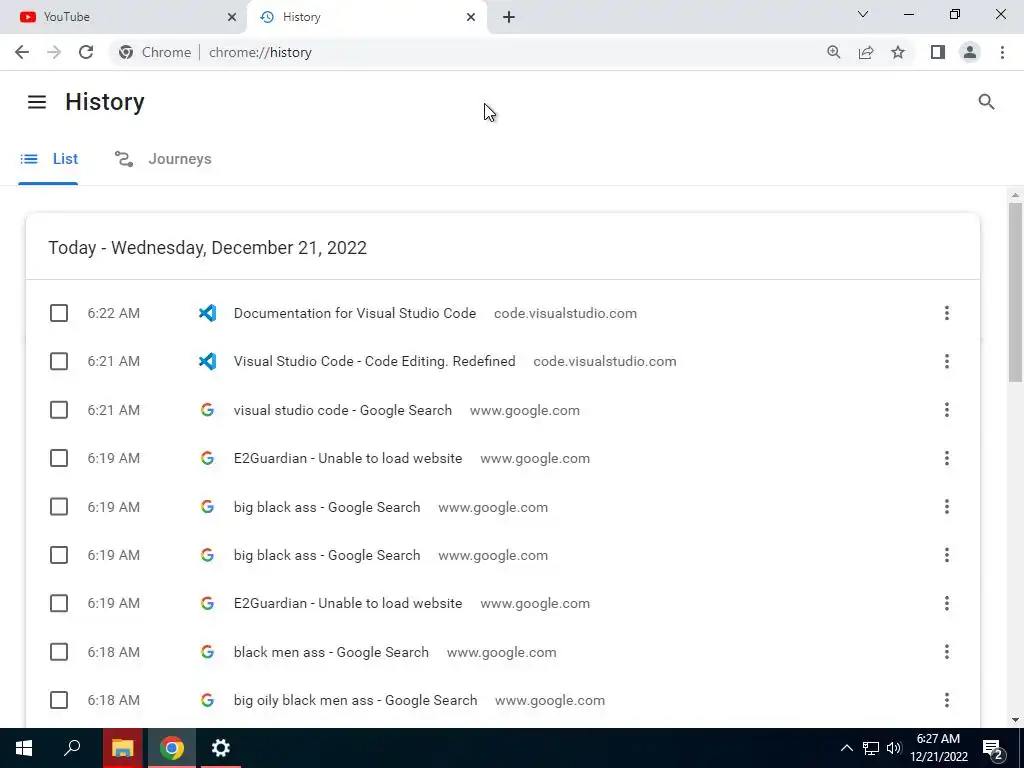
Task: Open the new tab plus button
Action: (509, 17)
